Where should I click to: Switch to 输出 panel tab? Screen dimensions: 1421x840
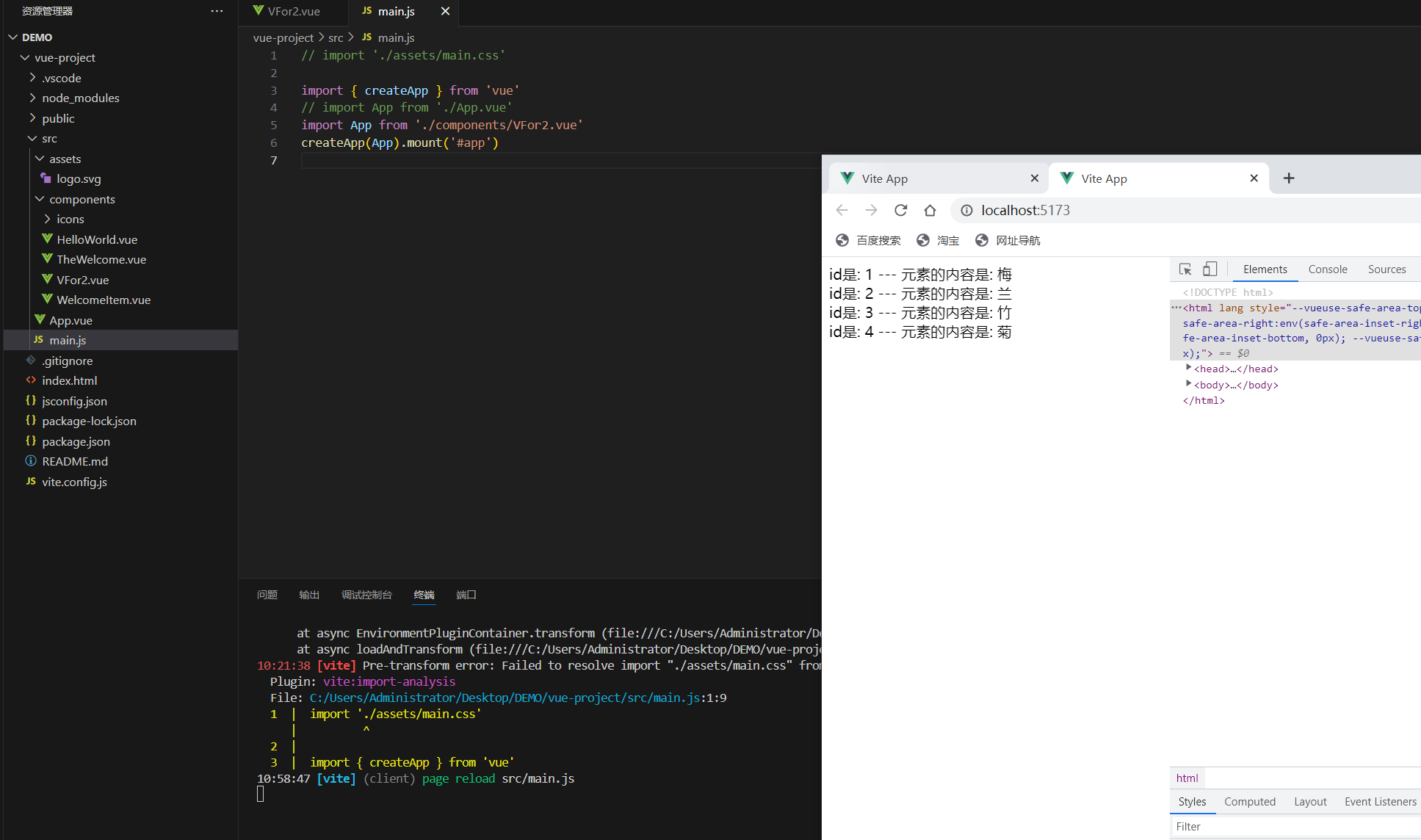pyautogui.click(x=309, y=595)
